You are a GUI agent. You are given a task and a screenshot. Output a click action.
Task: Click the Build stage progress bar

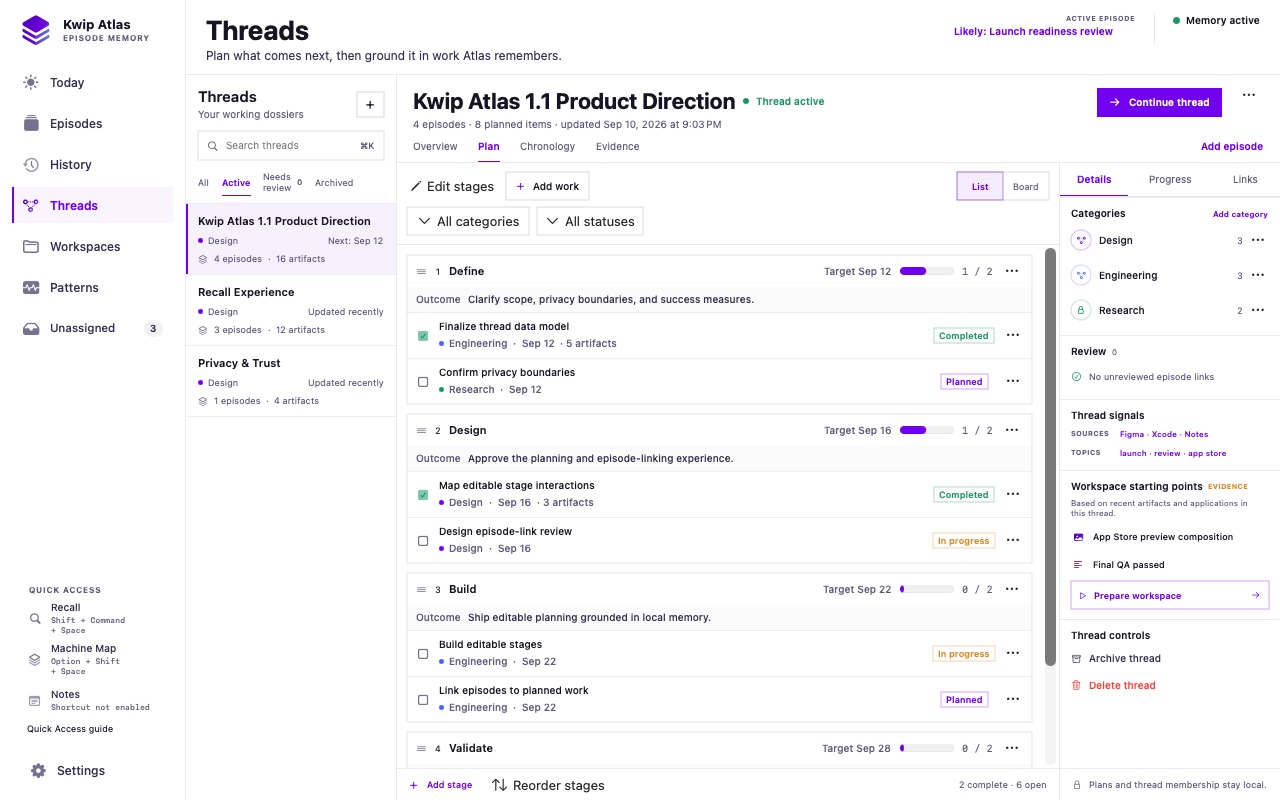pos(926,589)
